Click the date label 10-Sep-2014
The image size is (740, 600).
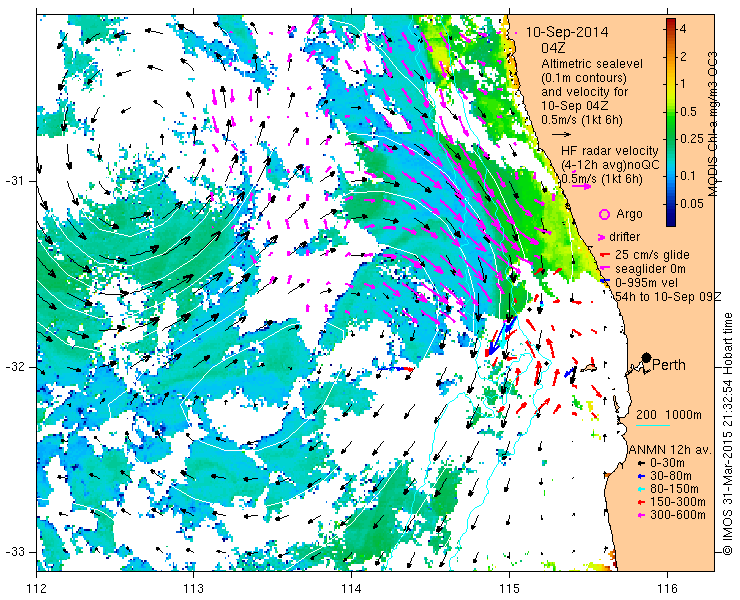pos(567,33)
